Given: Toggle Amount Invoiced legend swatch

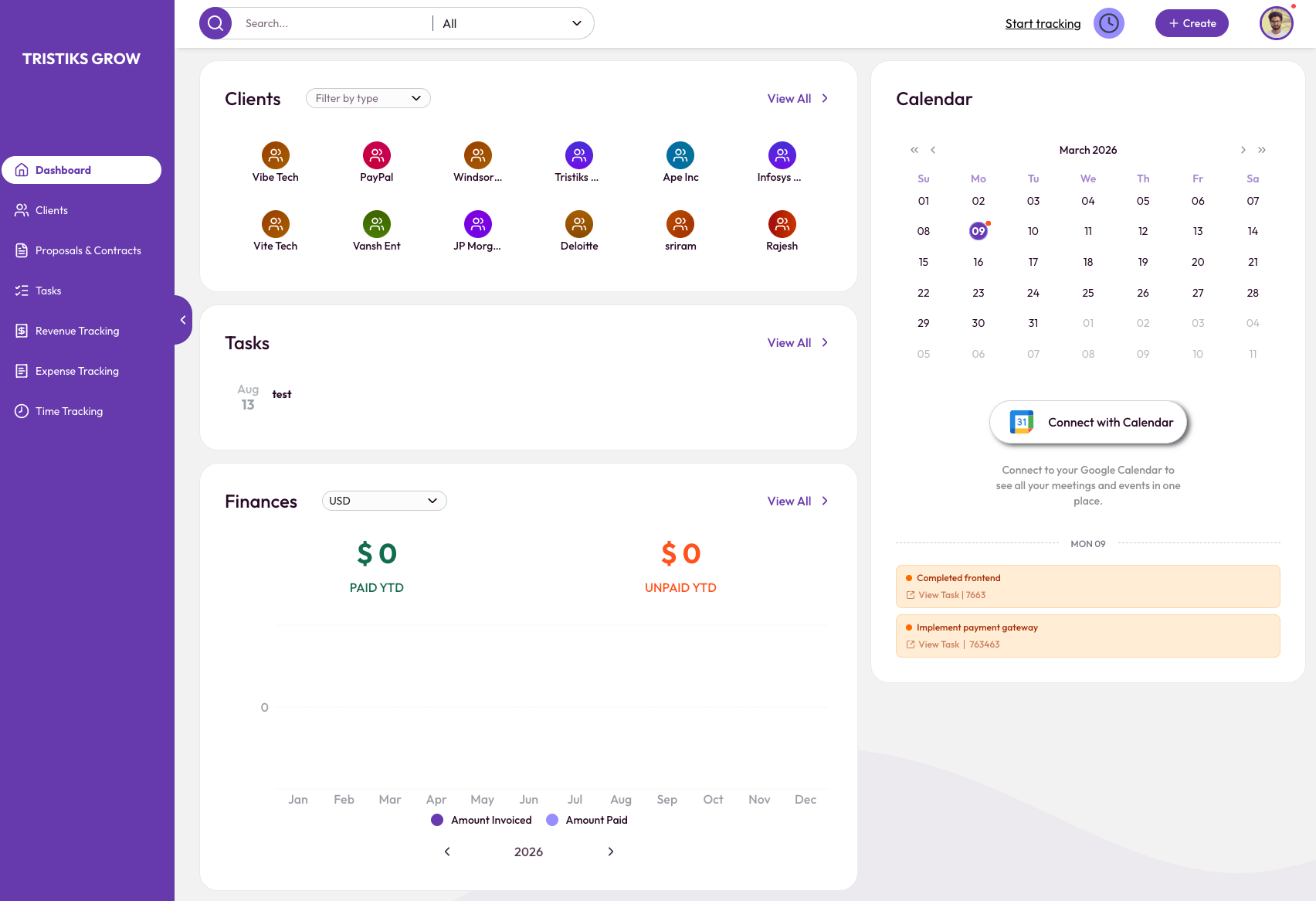Looking at the screenshot, I should (437, 820).
